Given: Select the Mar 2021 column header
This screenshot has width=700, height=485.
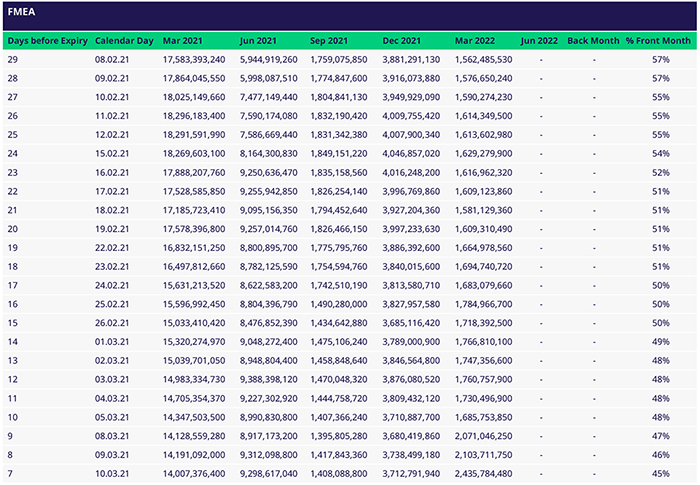Looking at the screenshot, I should click(x=185, y=41).
